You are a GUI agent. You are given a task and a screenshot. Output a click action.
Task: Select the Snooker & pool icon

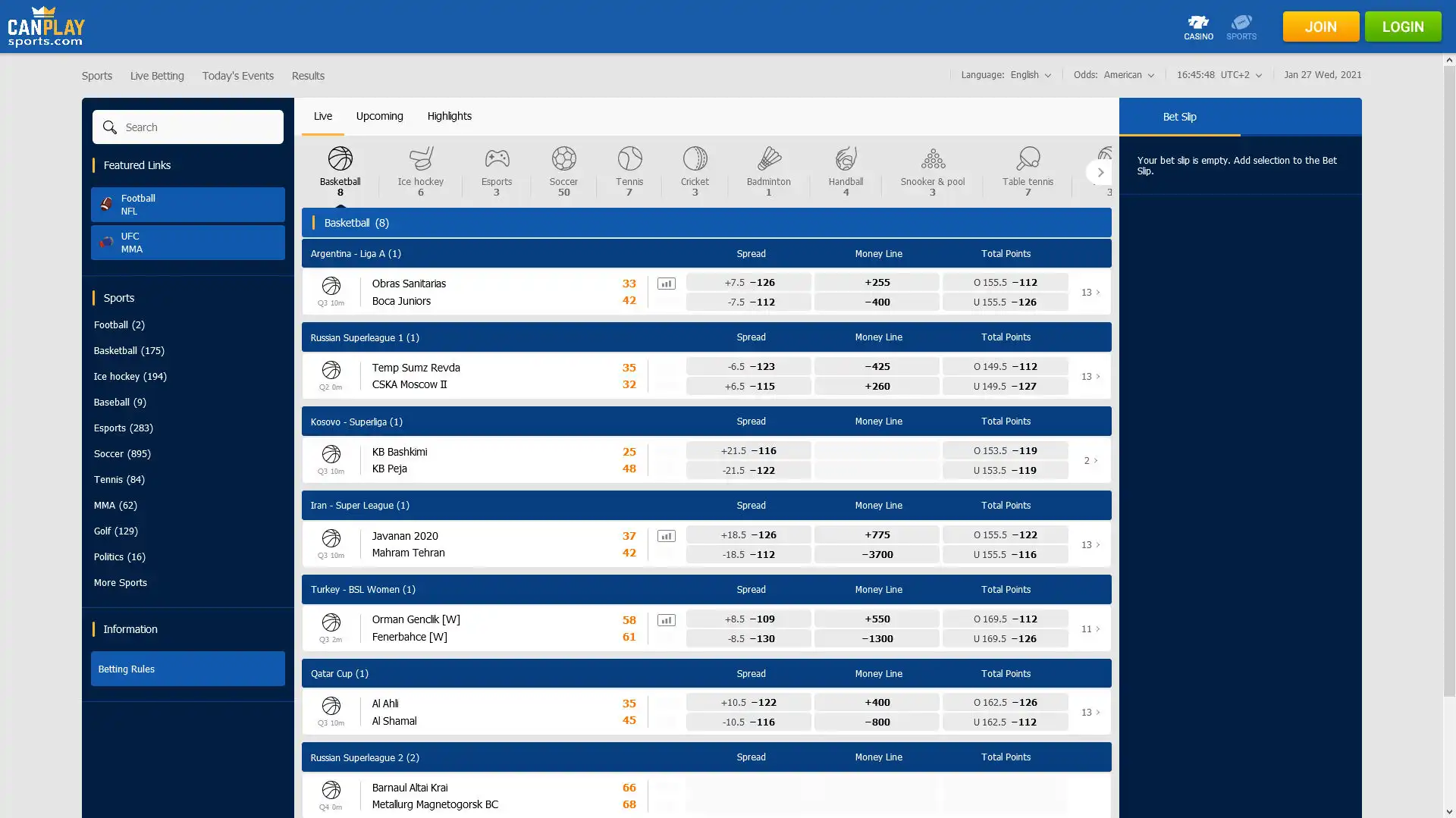click(933, 158)
